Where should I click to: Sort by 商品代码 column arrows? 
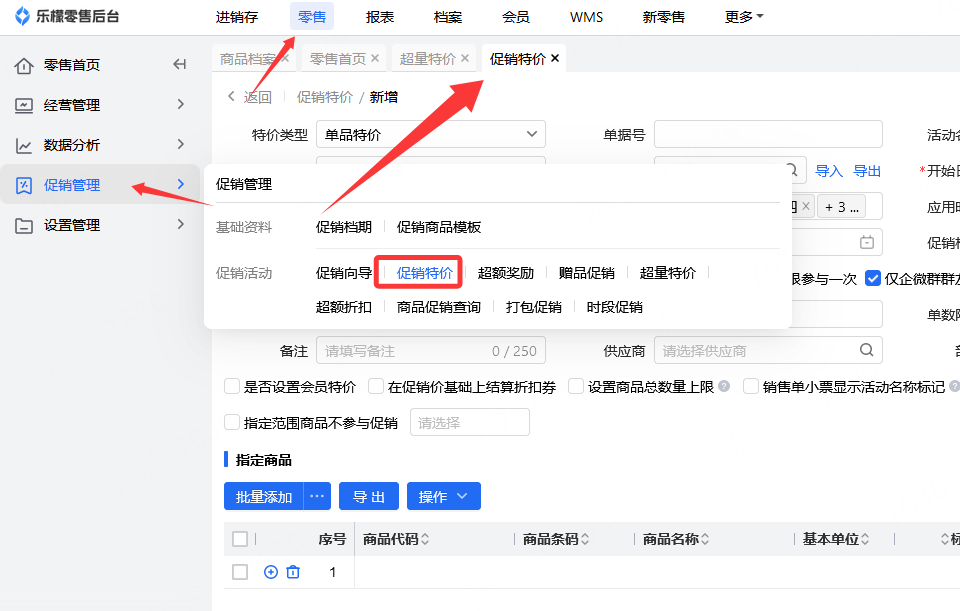point(425,539)
